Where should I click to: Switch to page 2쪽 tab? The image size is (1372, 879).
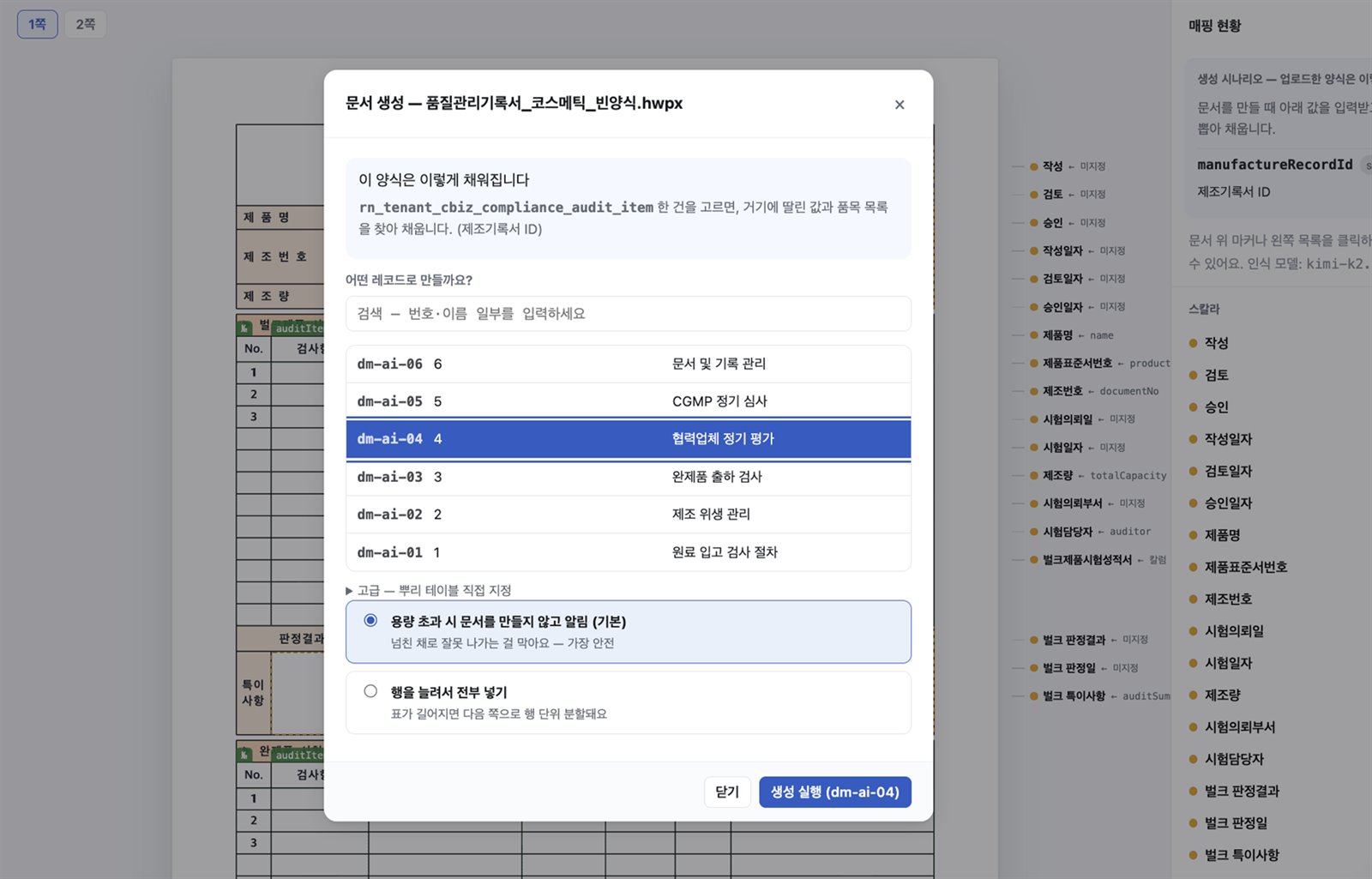click(x=85, y=24)
